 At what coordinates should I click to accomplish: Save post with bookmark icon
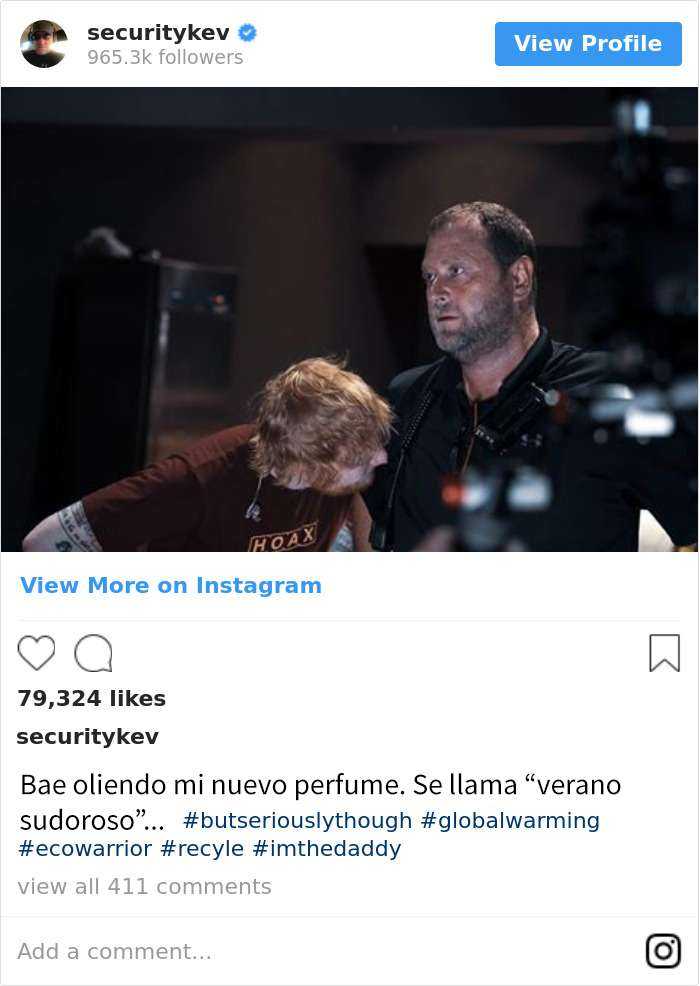point(665,653)
